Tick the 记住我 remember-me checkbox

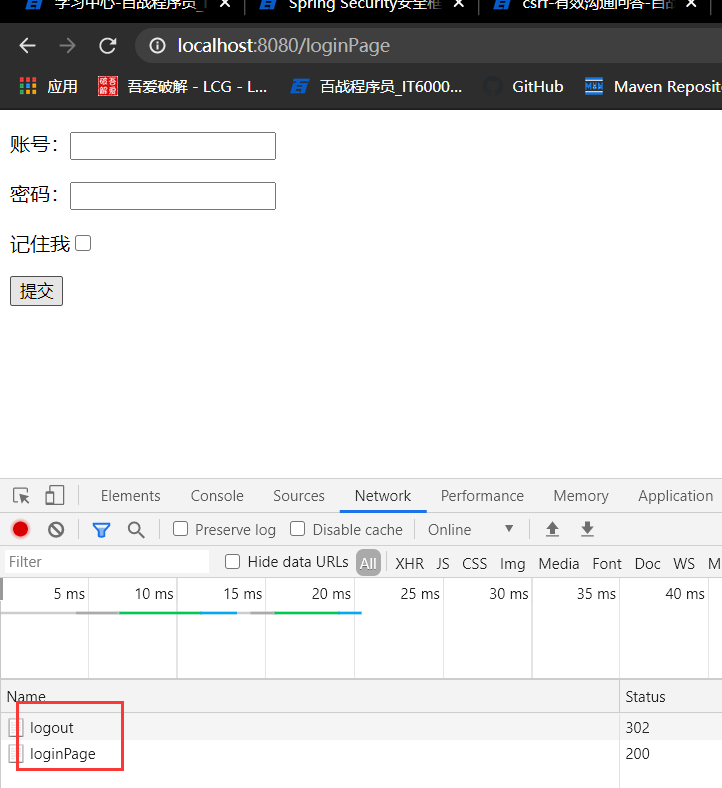tap(83, 243)
